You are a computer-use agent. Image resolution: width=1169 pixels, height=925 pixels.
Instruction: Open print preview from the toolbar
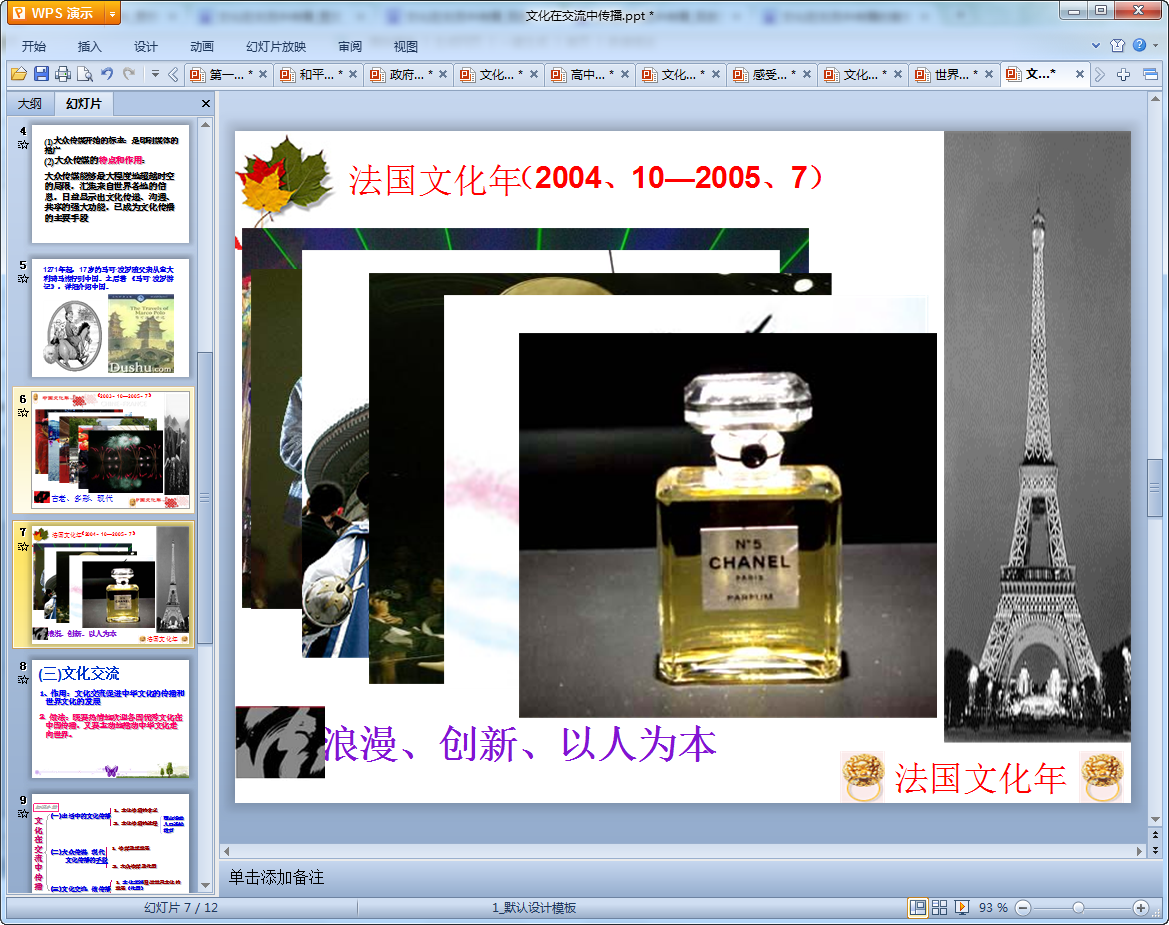(x=85, y=74)
